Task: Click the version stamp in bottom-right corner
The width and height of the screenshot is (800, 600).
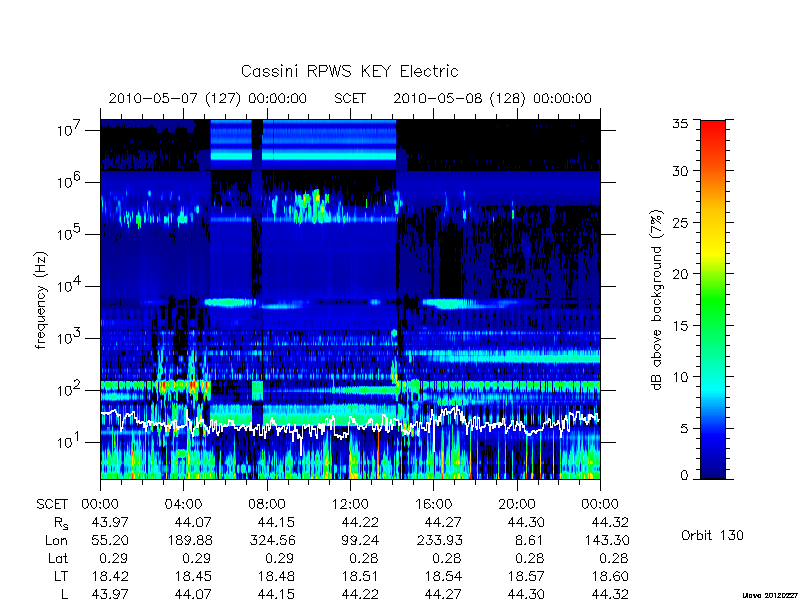Action: tap(770, 595)
